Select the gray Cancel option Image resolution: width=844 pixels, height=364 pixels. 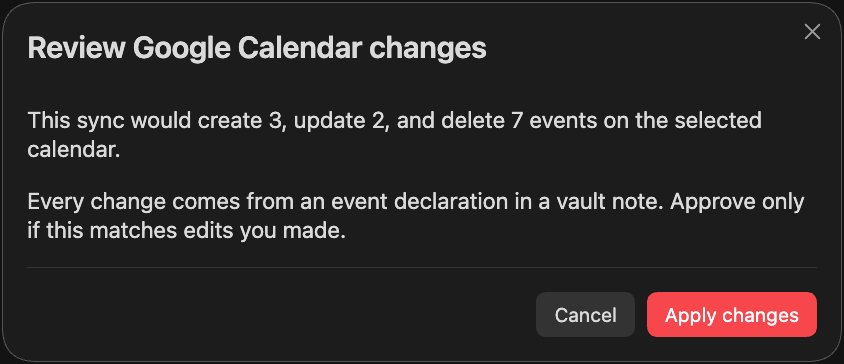tap(585, 315)
